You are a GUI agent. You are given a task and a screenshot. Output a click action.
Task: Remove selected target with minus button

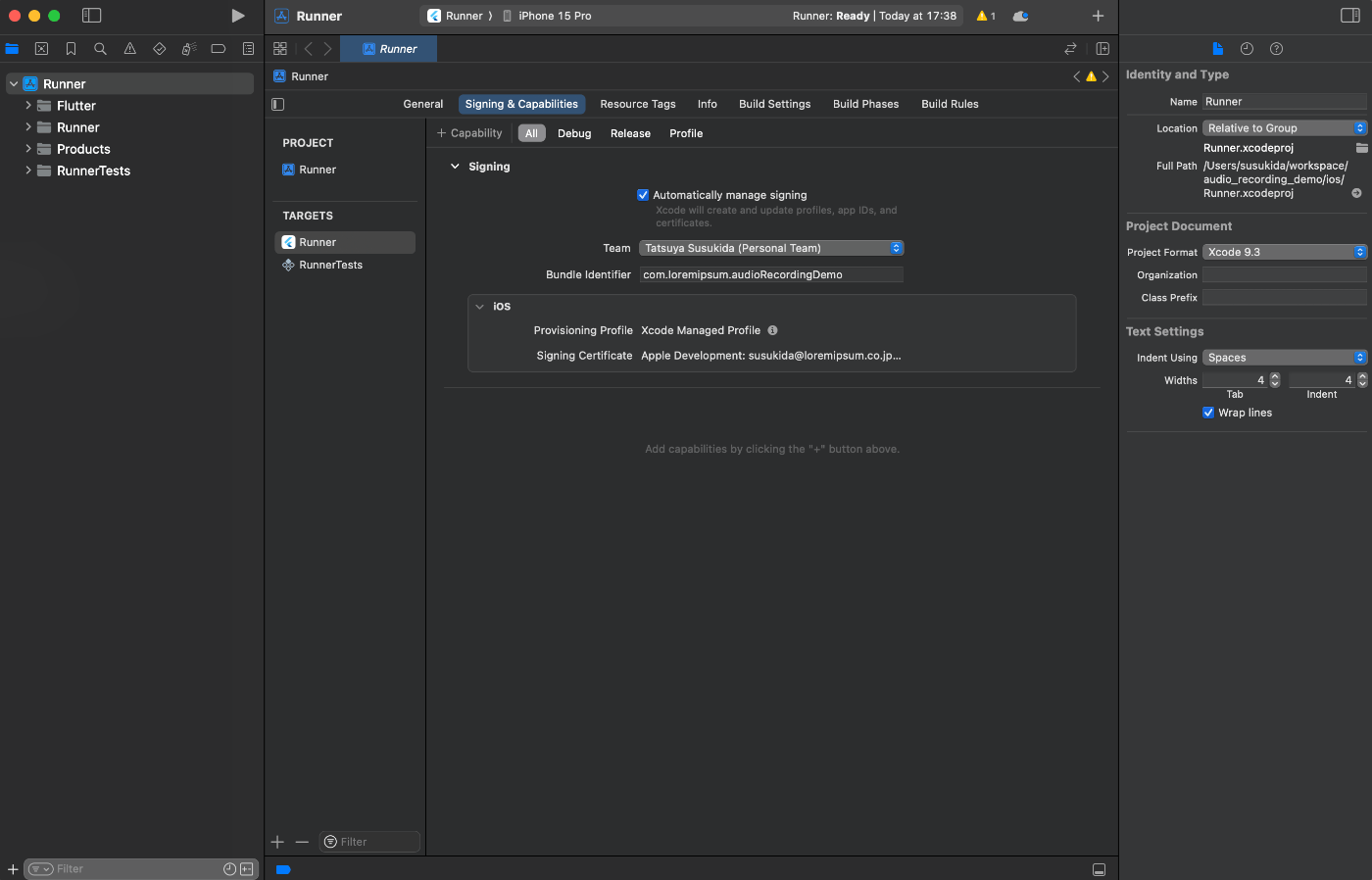302,842
